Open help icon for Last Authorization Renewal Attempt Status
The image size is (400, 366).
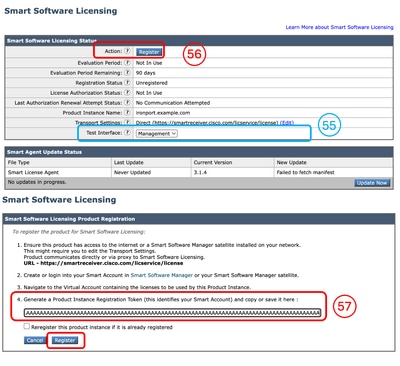(127, 102)
